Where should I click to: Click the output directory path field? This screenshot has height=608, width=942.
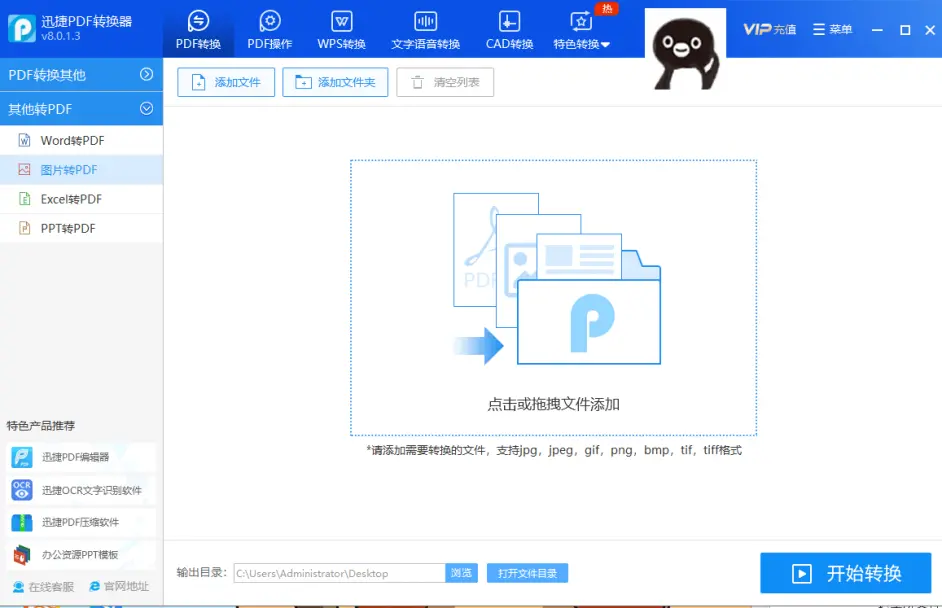[339, 573]
